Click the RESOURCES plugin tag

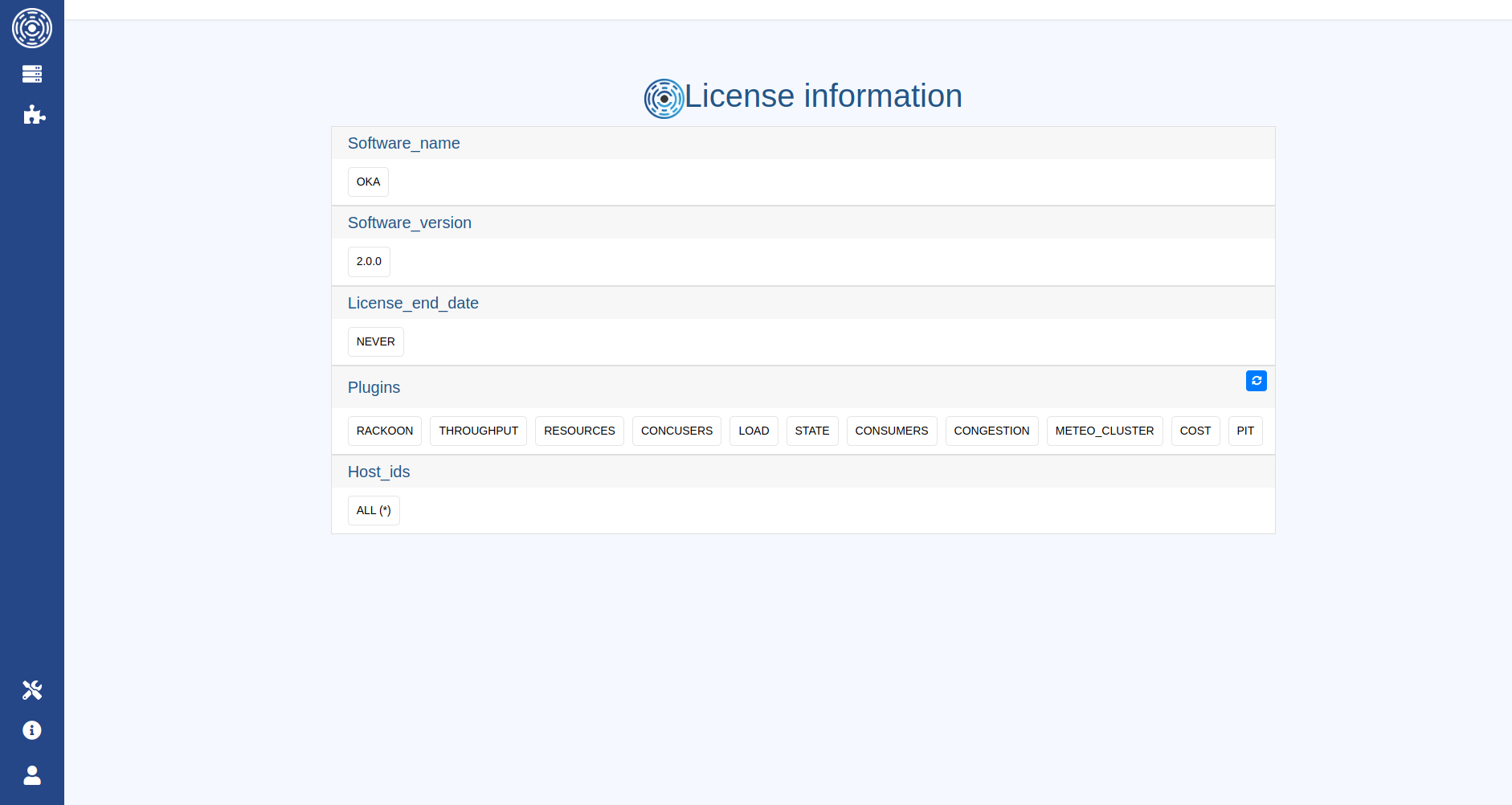point(579,431)
